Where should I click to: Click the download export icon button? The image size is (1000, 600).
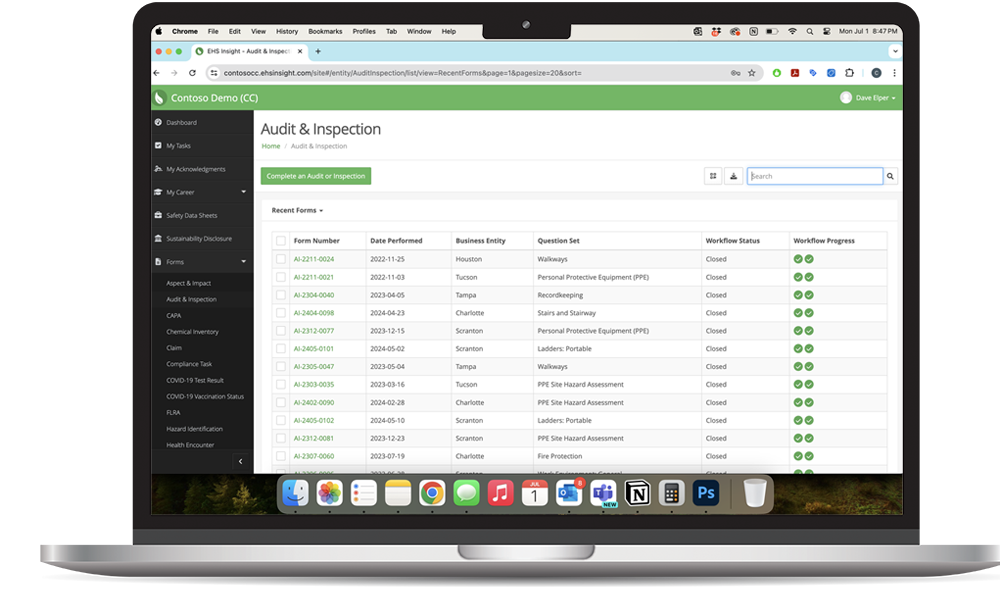[x=733, y=176]
